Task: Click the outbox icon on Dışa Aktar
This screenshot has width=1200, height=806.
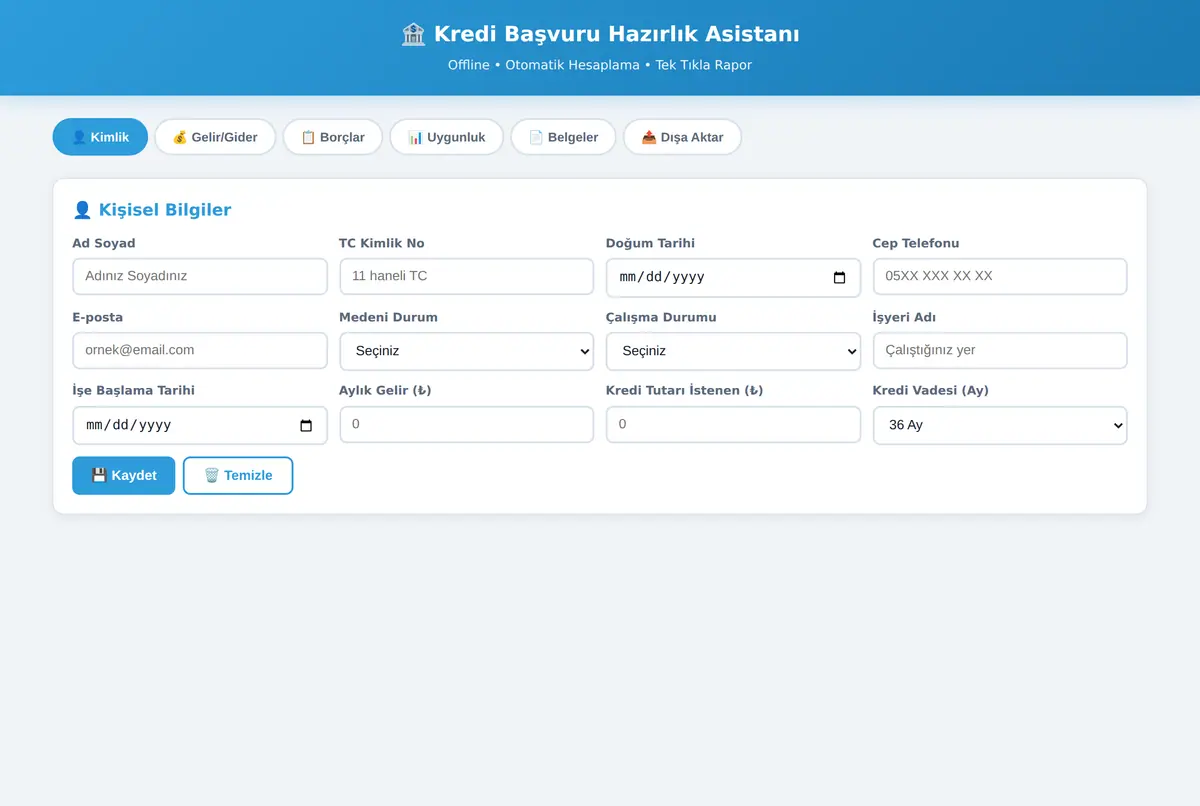Action: 649,137
